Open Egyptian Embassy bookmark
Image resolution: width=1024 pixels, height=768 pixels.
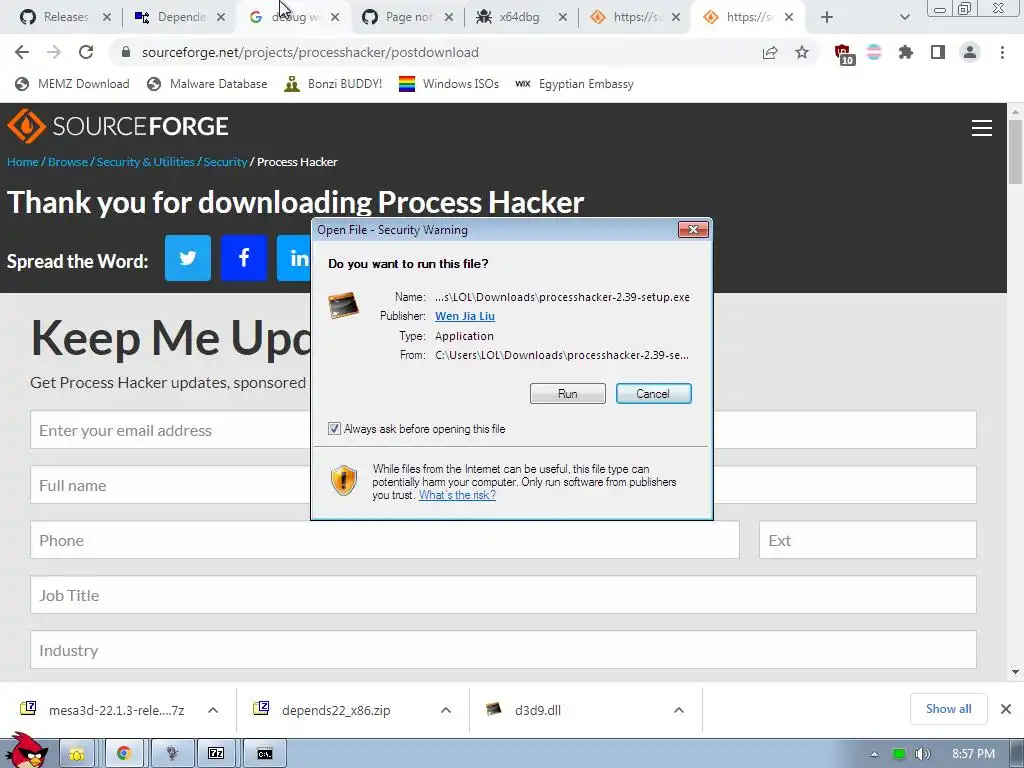point(575,84)
